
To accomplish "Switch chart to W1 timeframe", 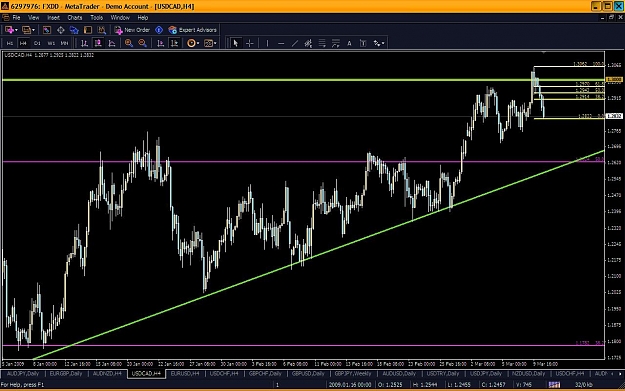I will click(51, 43).
